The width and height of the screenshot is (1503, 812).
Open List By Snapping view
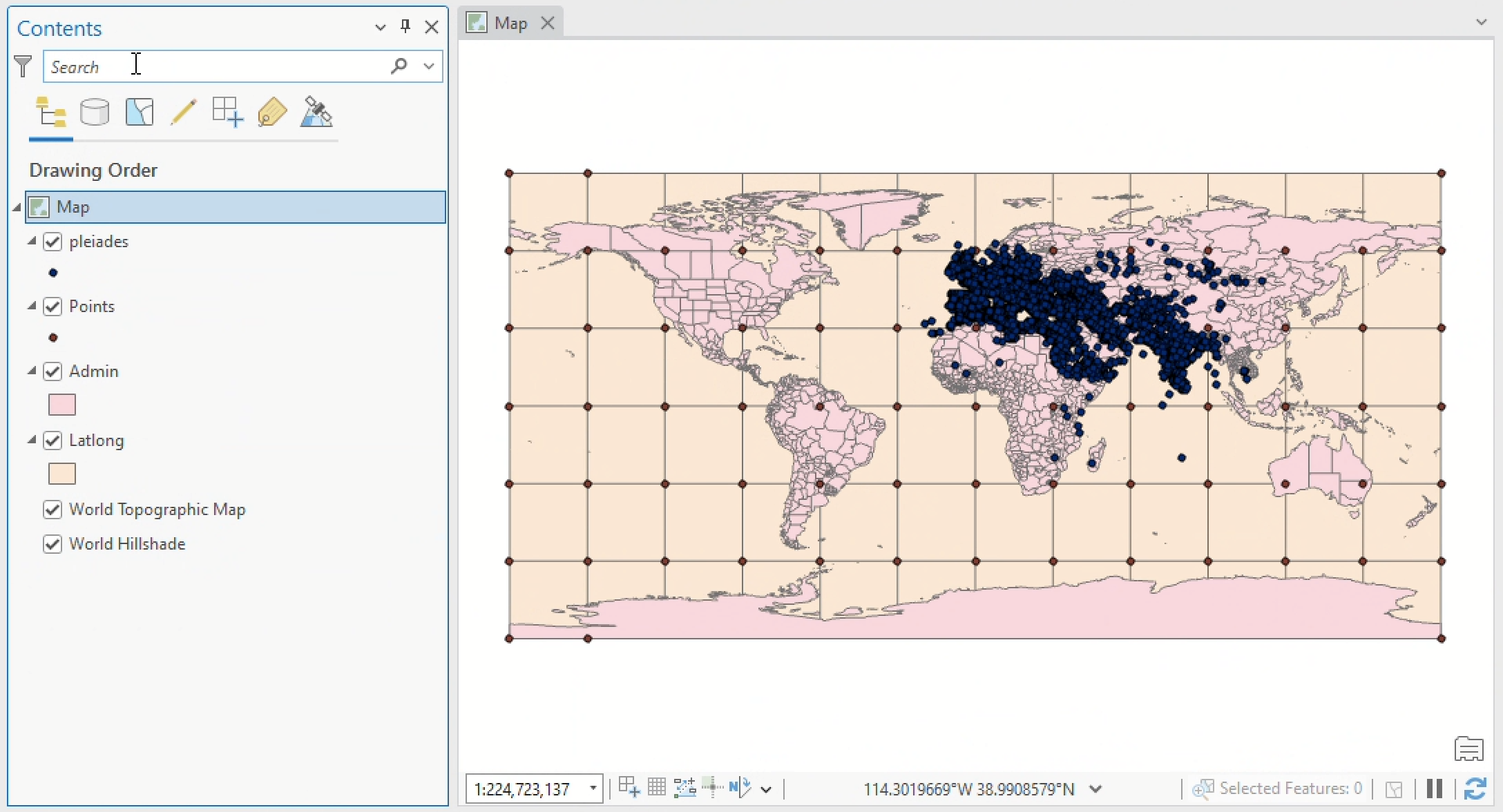(x=227, y=112)
